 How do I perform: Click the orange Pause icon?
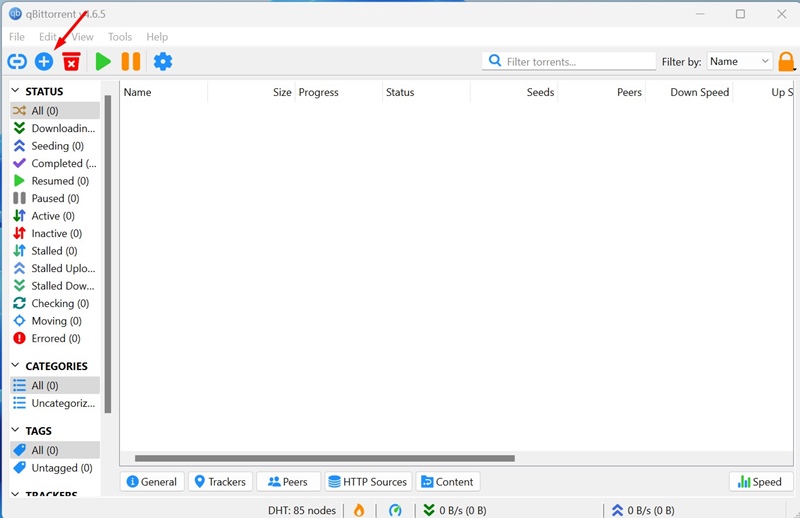[131, 62]
